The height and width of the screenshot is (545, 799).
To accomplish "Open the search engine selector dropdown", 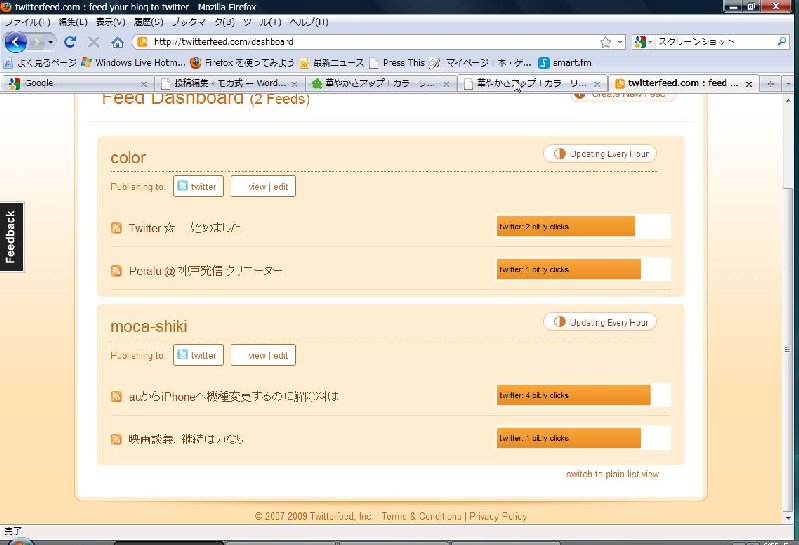I will 644,42.
